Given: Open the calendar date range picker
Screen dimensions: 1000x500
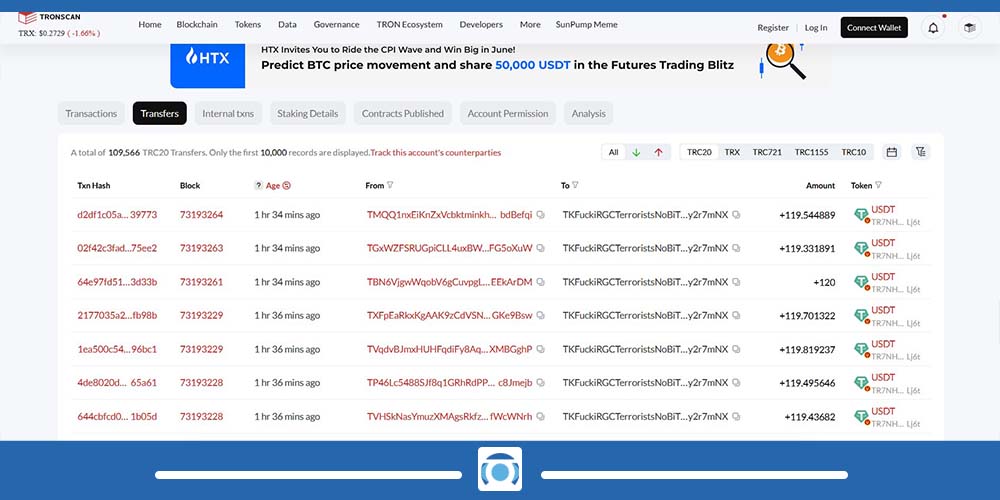Looking at the screenshot, I should 891,152.
